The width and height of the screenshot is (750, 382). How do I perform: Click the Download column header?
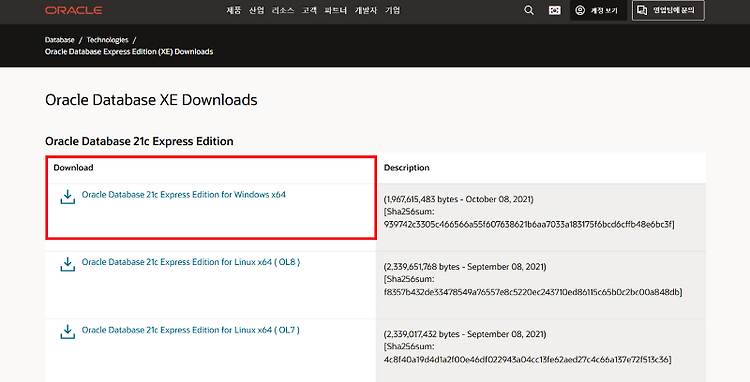[x=73, y=167]
